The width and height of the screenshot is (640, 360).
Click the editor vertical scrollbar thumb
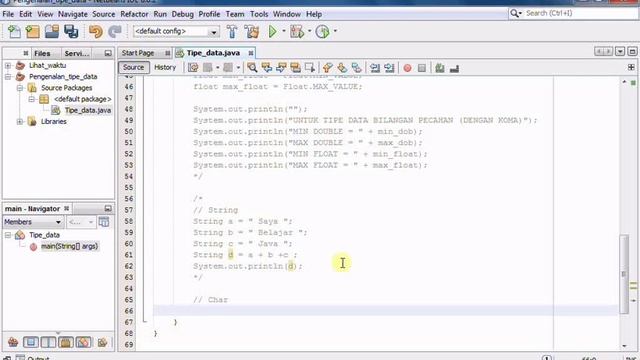624,274
